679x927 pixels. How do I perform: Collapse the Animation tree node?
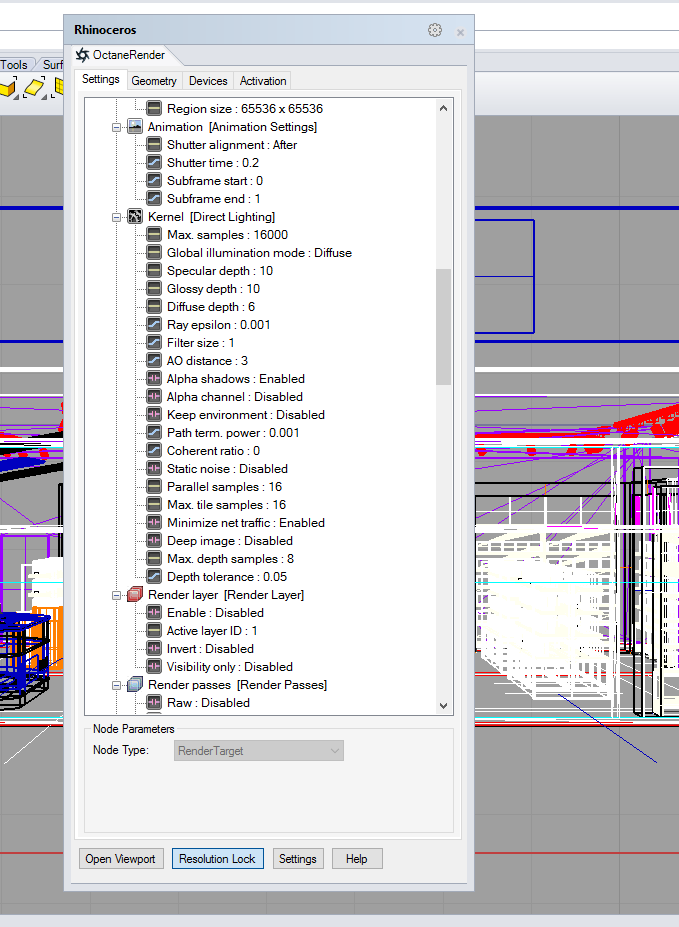(x=116, y=127)
